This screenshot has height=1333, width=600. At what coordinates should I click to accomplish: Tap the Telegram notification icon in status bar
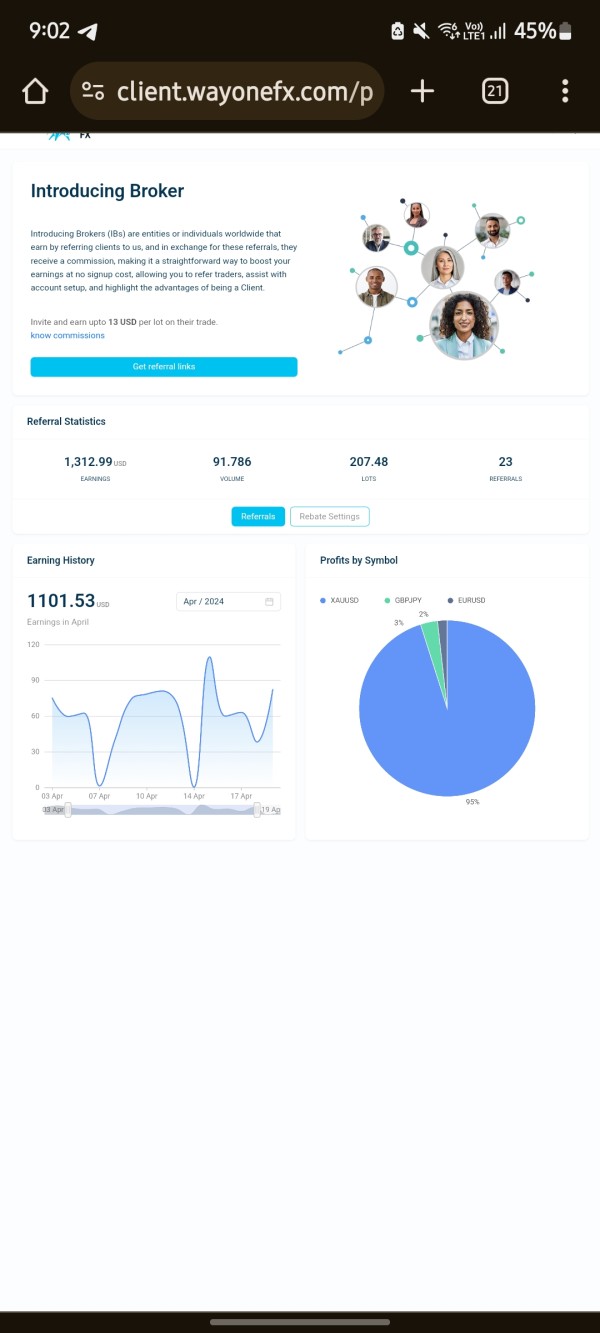click(88, 31)
